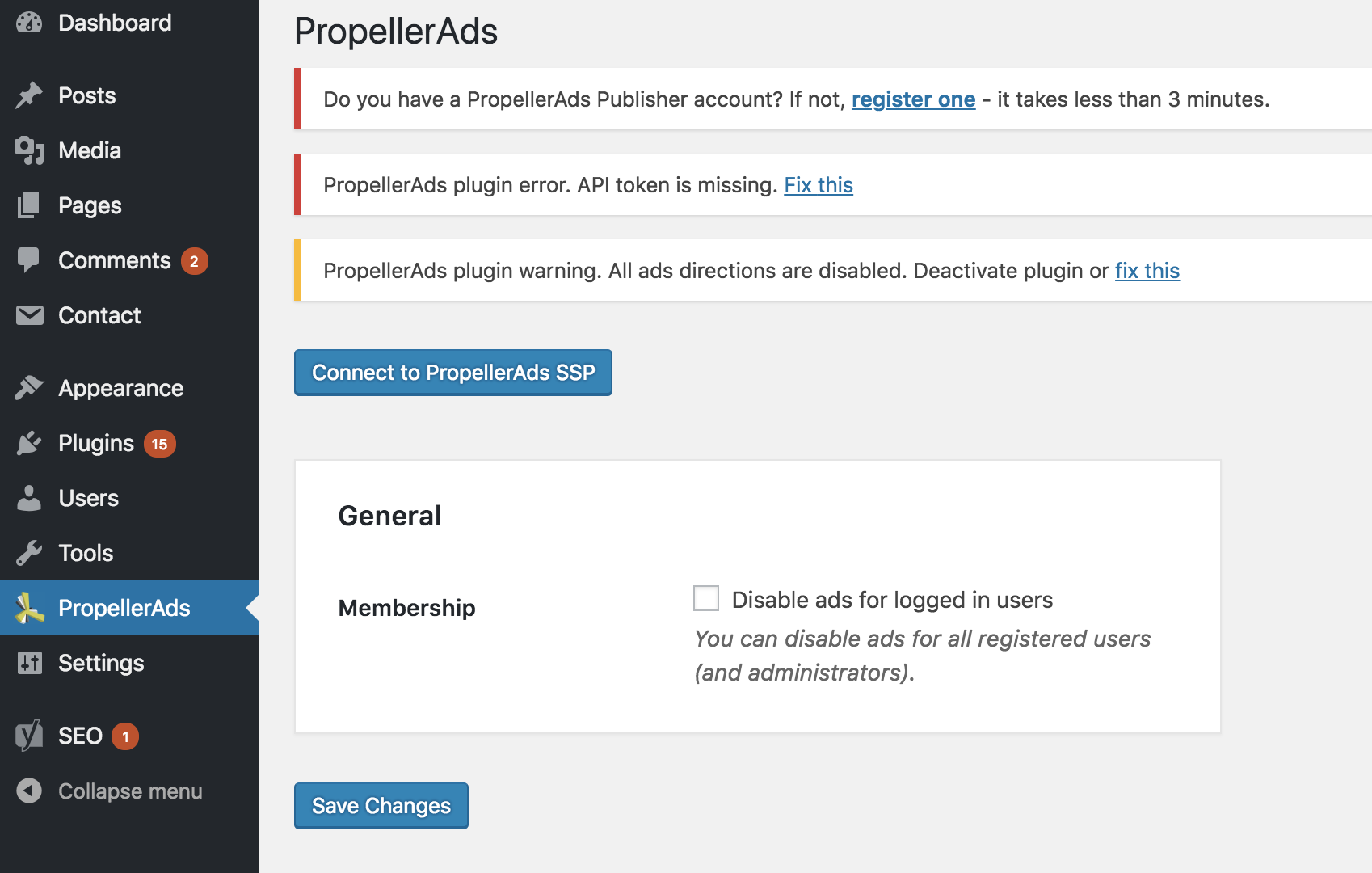Click the Plugins plug icon
The image size is (1372, 873).
(x=29, y=443)
